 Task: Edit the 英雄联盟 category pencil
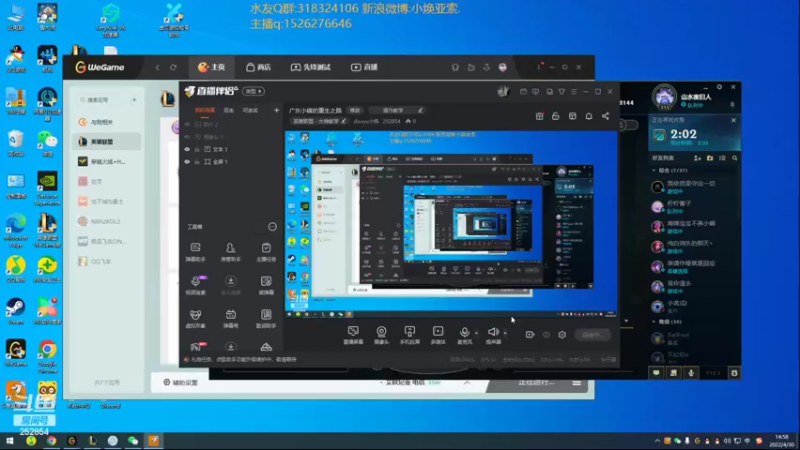[344, 121]
